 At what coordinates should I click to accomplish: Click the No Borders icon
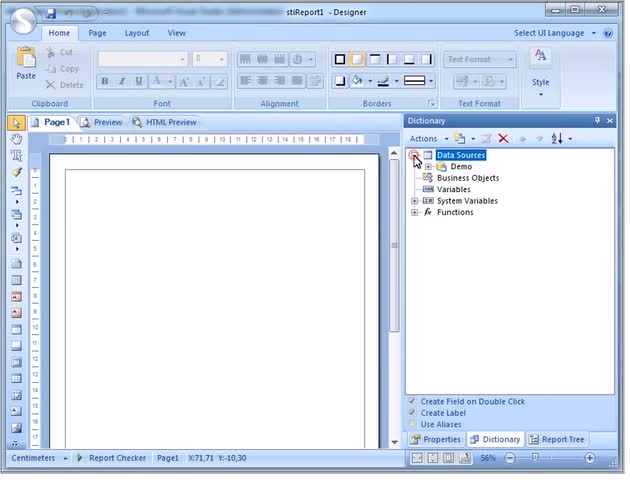357,59
